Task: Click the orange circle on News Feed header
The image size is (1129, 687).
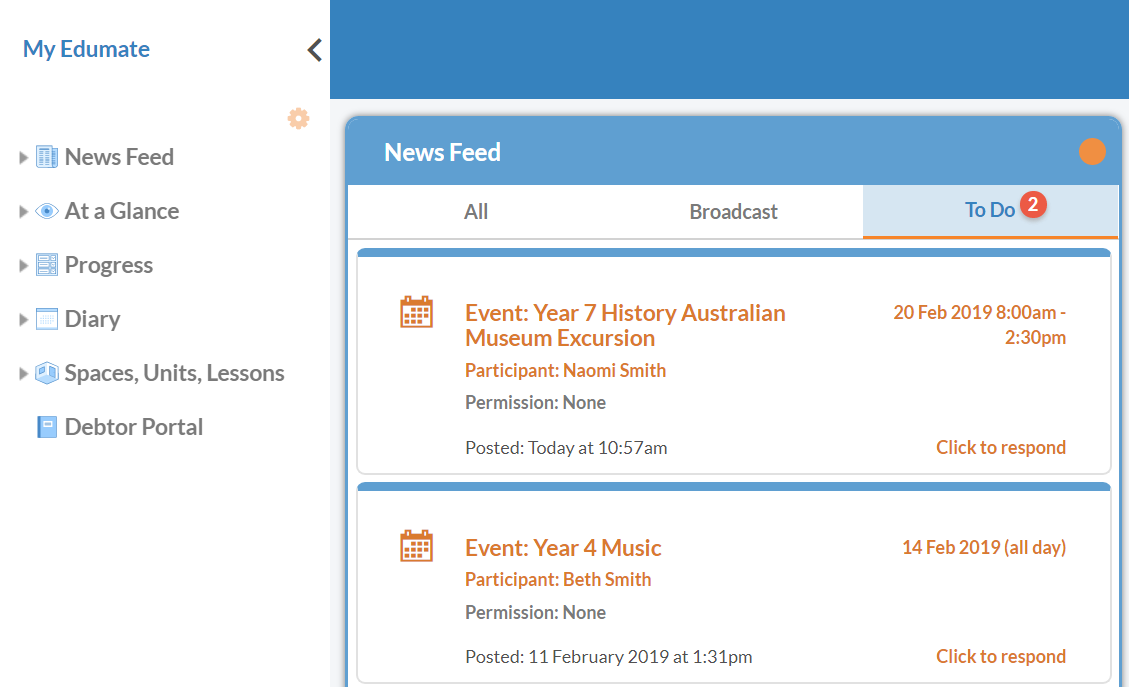Action: [x=1092, y=152]
